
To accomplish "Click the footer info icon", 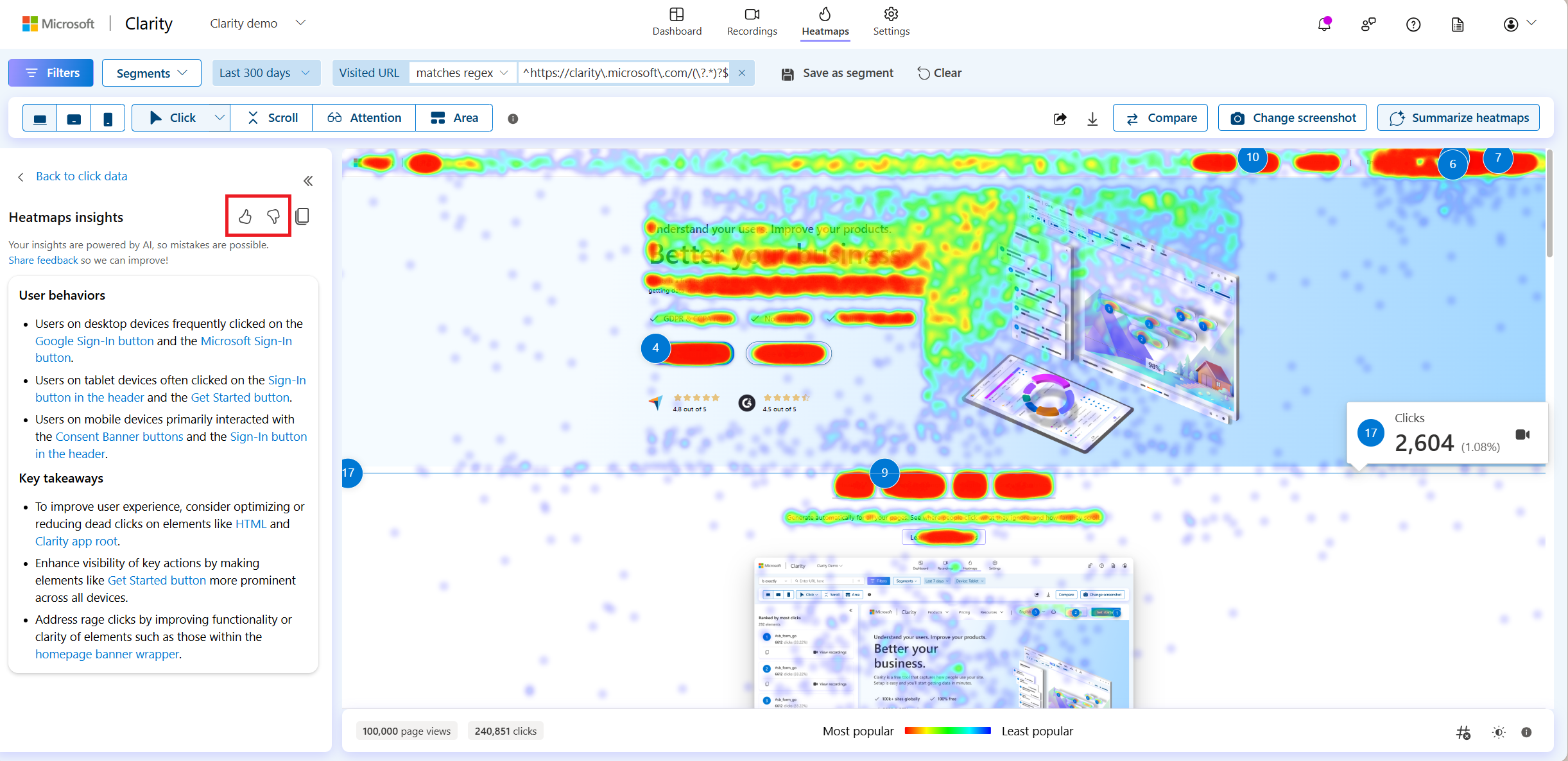I will [x=1526, y=732].
